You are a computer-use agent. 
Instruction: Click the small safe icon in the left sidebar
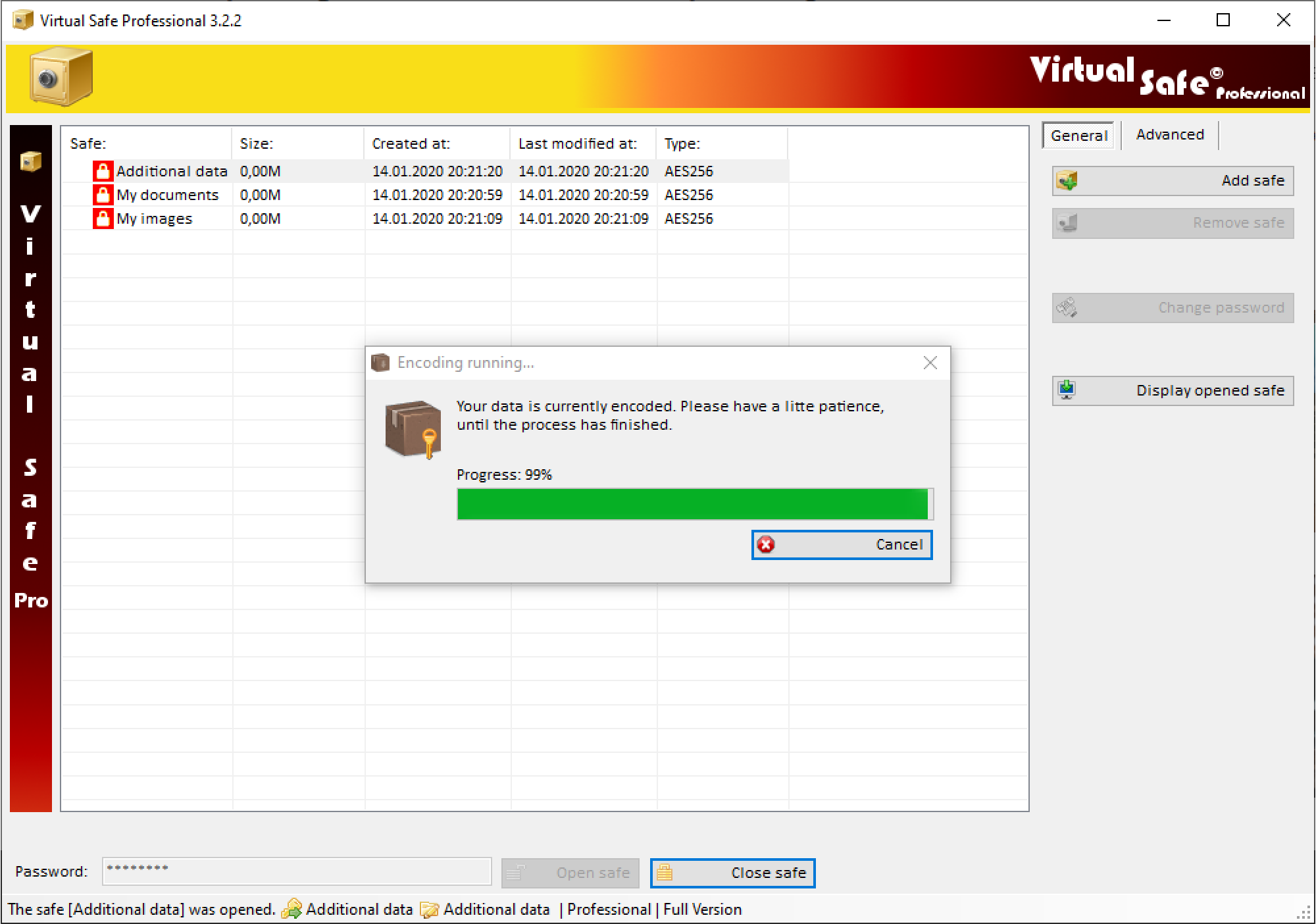30,161
